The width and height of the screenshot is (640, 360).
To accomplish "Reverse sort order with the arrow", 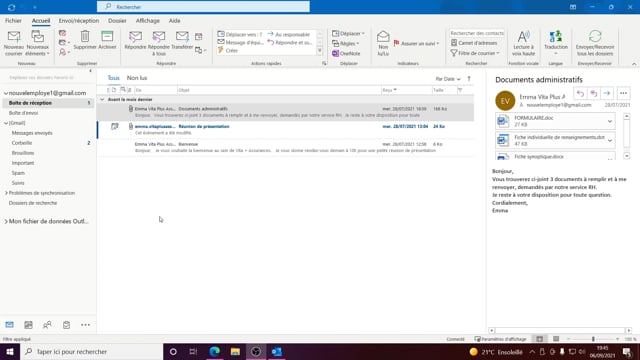I will point(469,79).
